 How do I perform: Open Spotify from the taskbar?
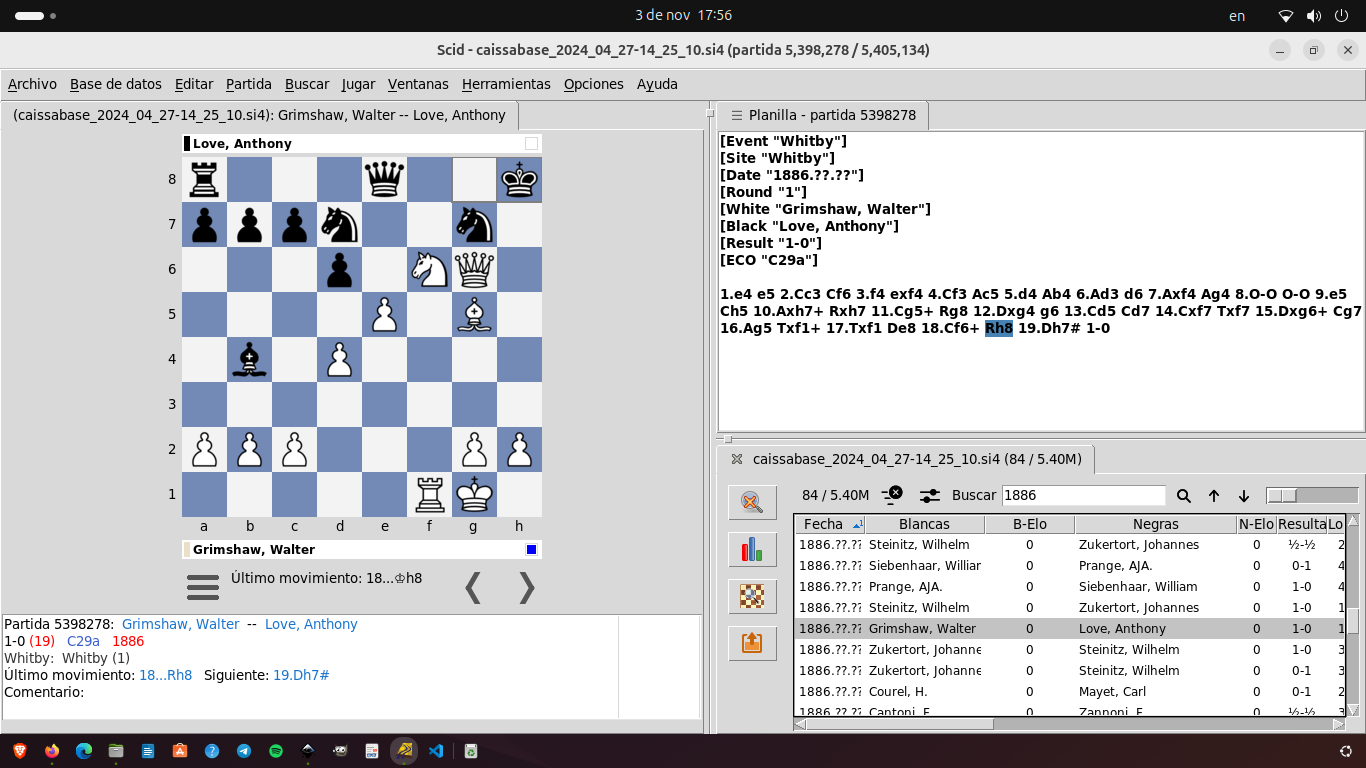tap(276, 750)
